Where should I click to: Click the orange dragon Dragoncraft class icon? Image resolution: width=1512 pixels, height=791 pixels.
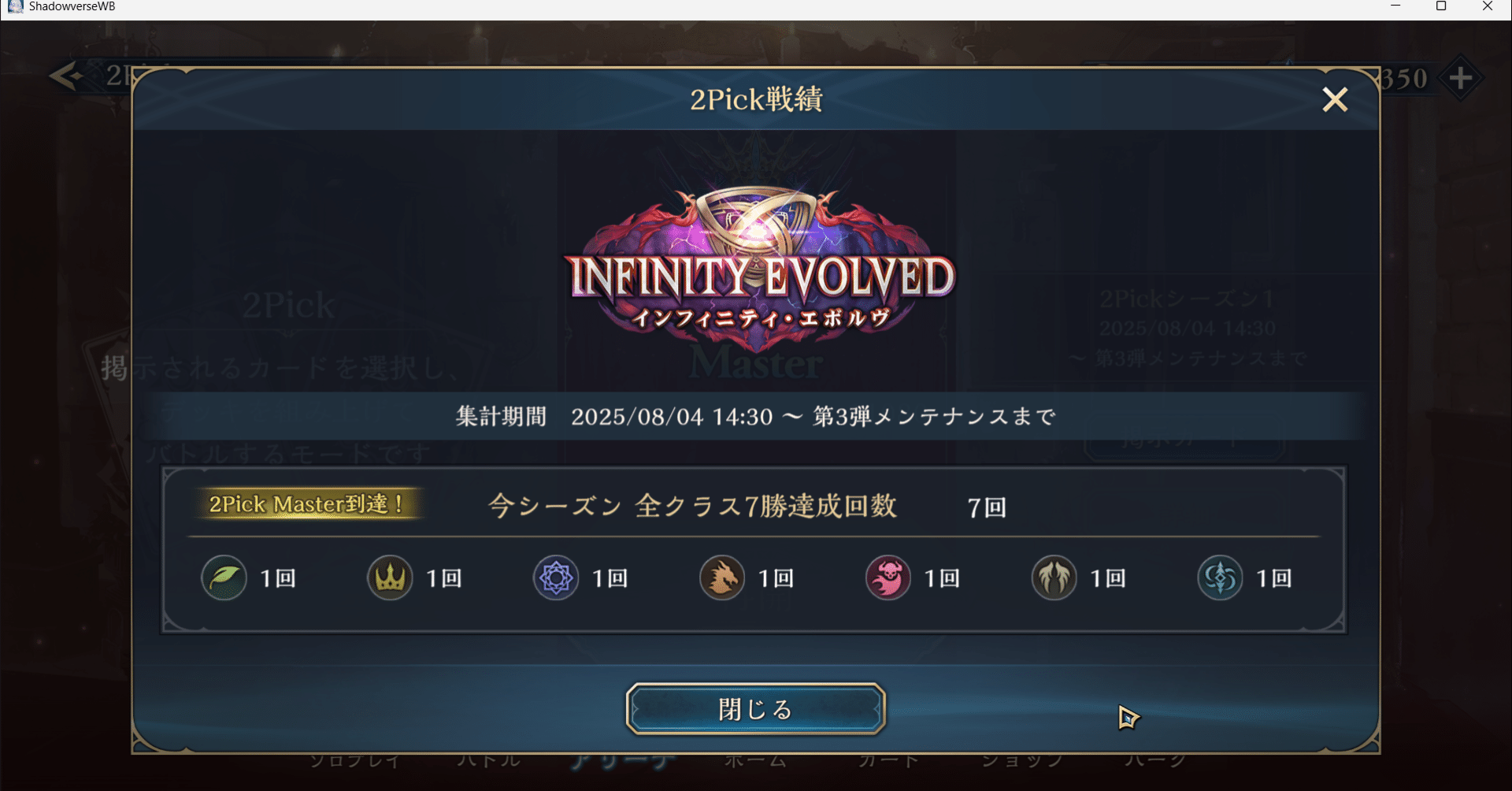(x=722, y=577)
